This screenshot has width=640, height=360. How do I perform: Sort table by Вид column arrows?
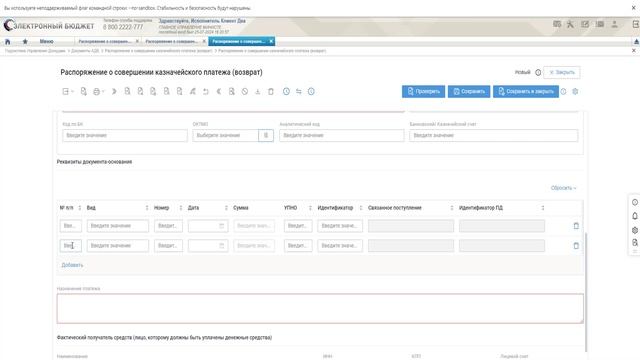[x=147, y=208]
